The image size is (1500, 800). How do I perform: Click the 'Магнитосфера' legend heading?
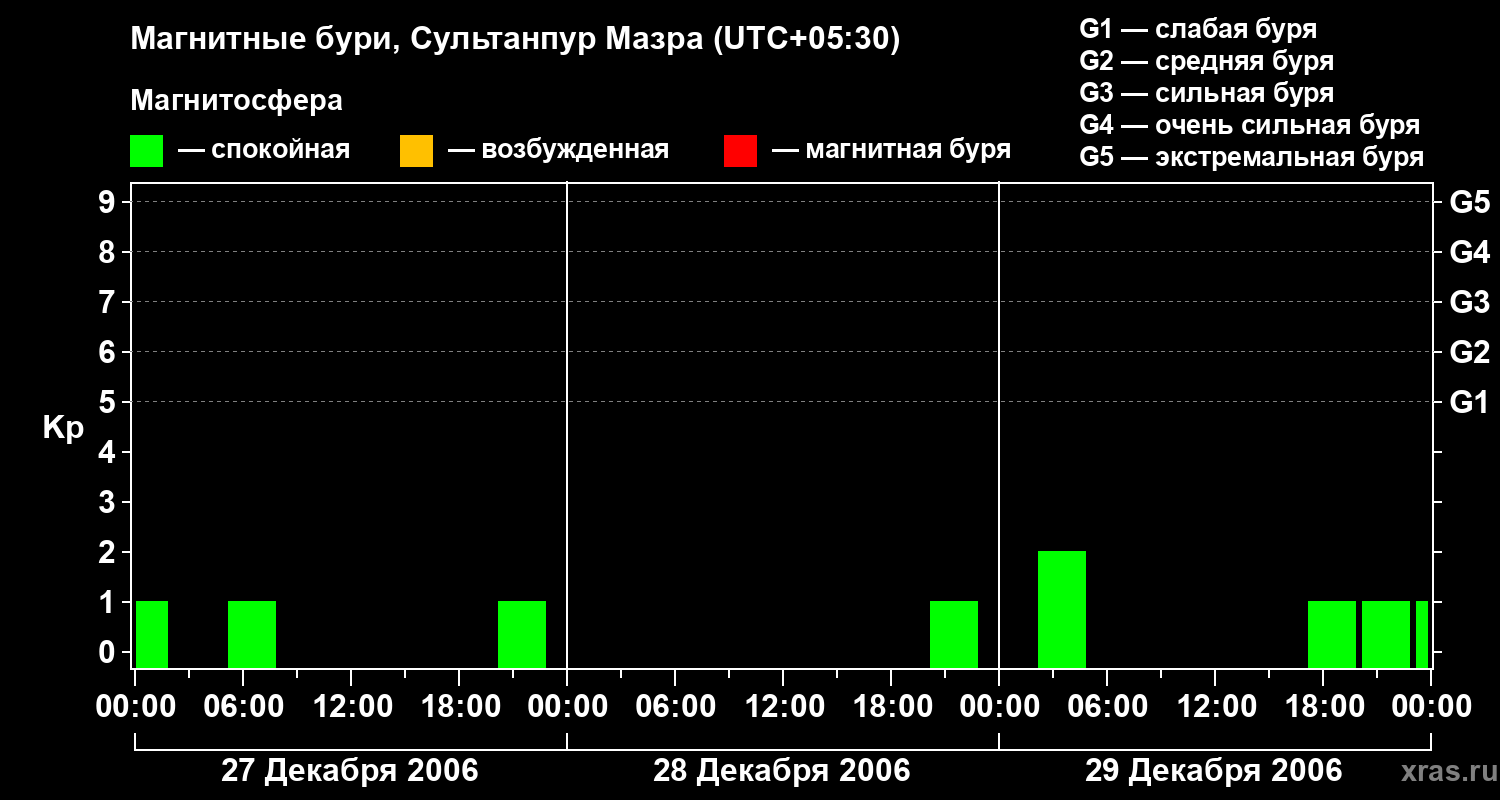236,100
